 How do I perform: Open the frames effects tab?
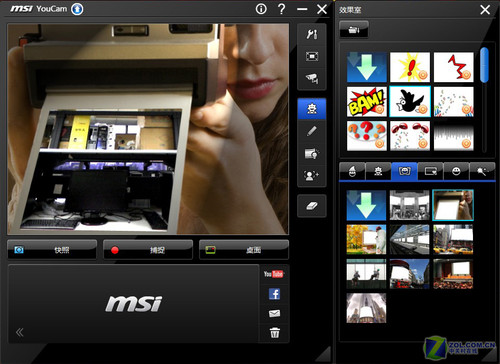(x=430, y=171)
